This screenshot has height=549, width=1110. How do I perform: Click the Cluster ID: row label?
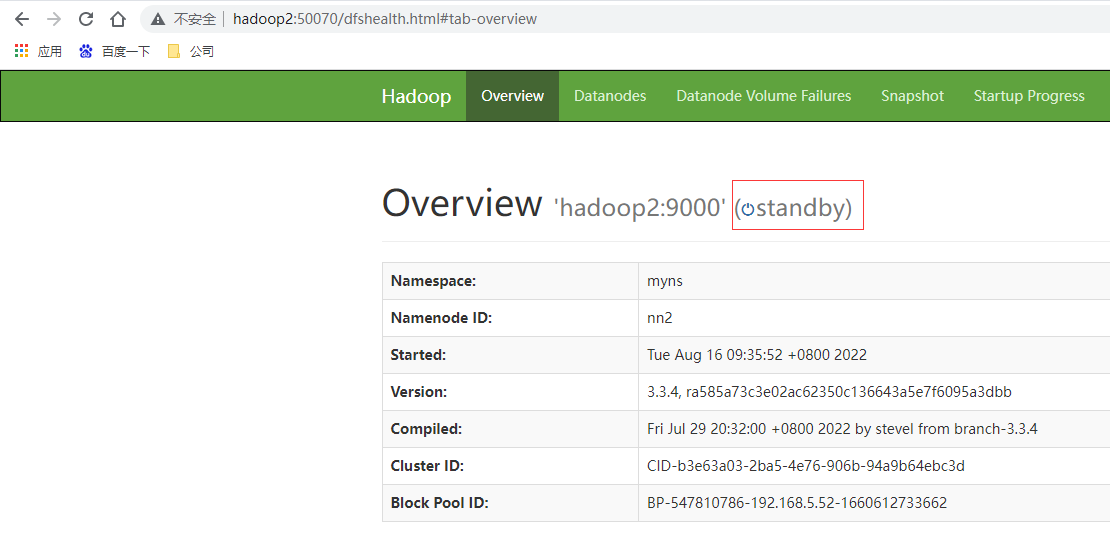(x=428, y=466)
